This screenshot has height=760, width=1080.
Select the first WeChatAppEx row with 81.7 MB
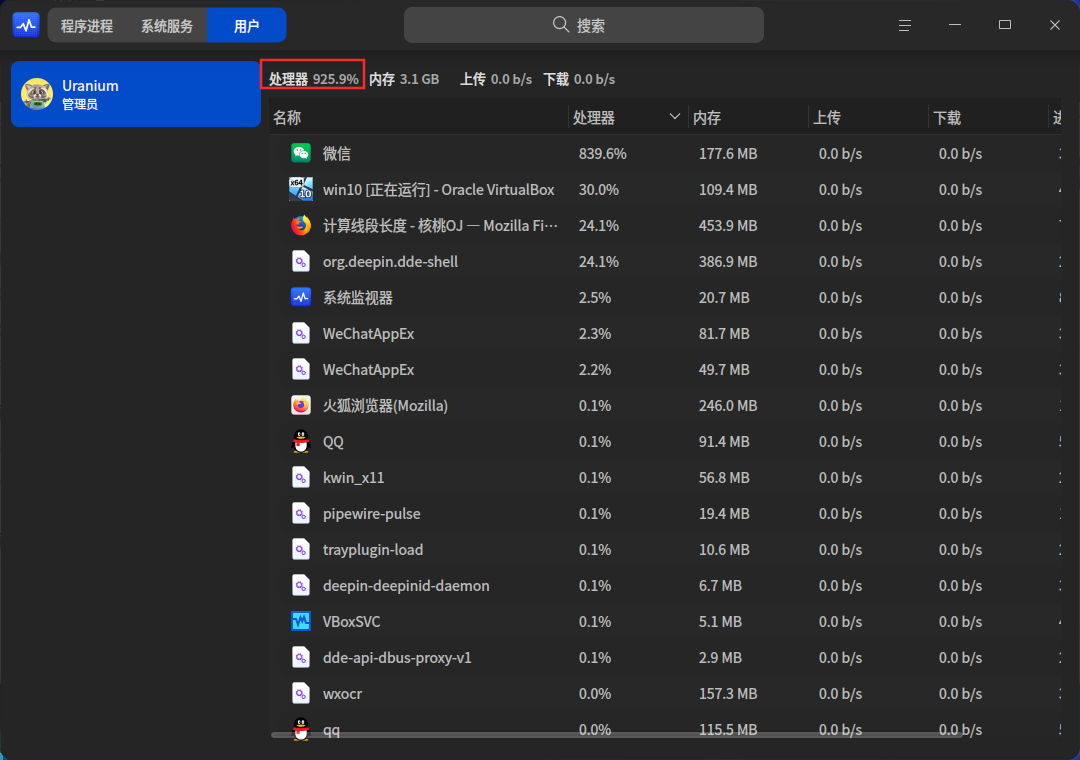(x=665, y=333)
